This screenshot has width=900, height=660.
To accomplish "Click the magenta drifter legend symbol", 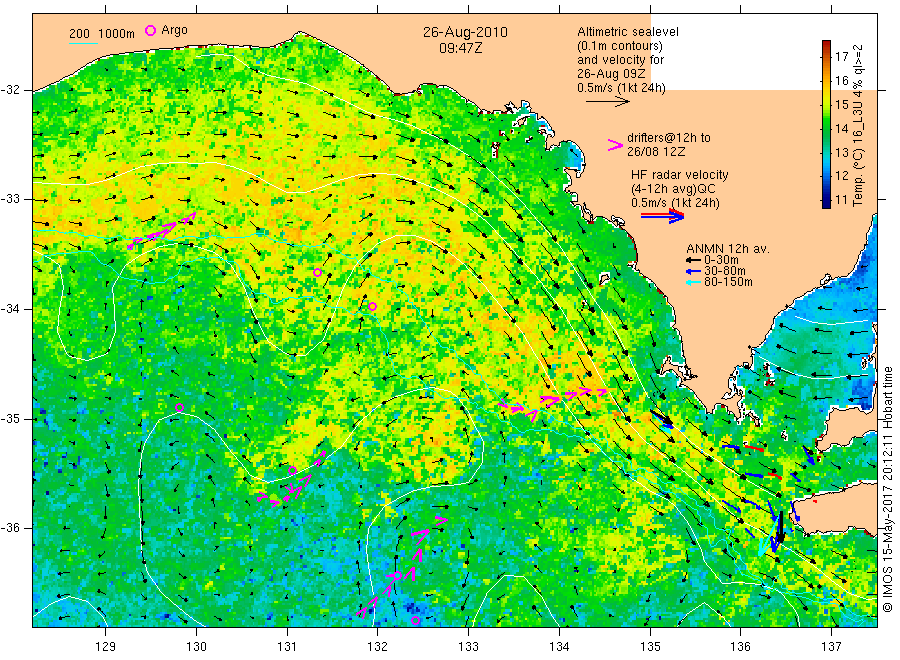I will pyautogui.click(x=615, y=145).
